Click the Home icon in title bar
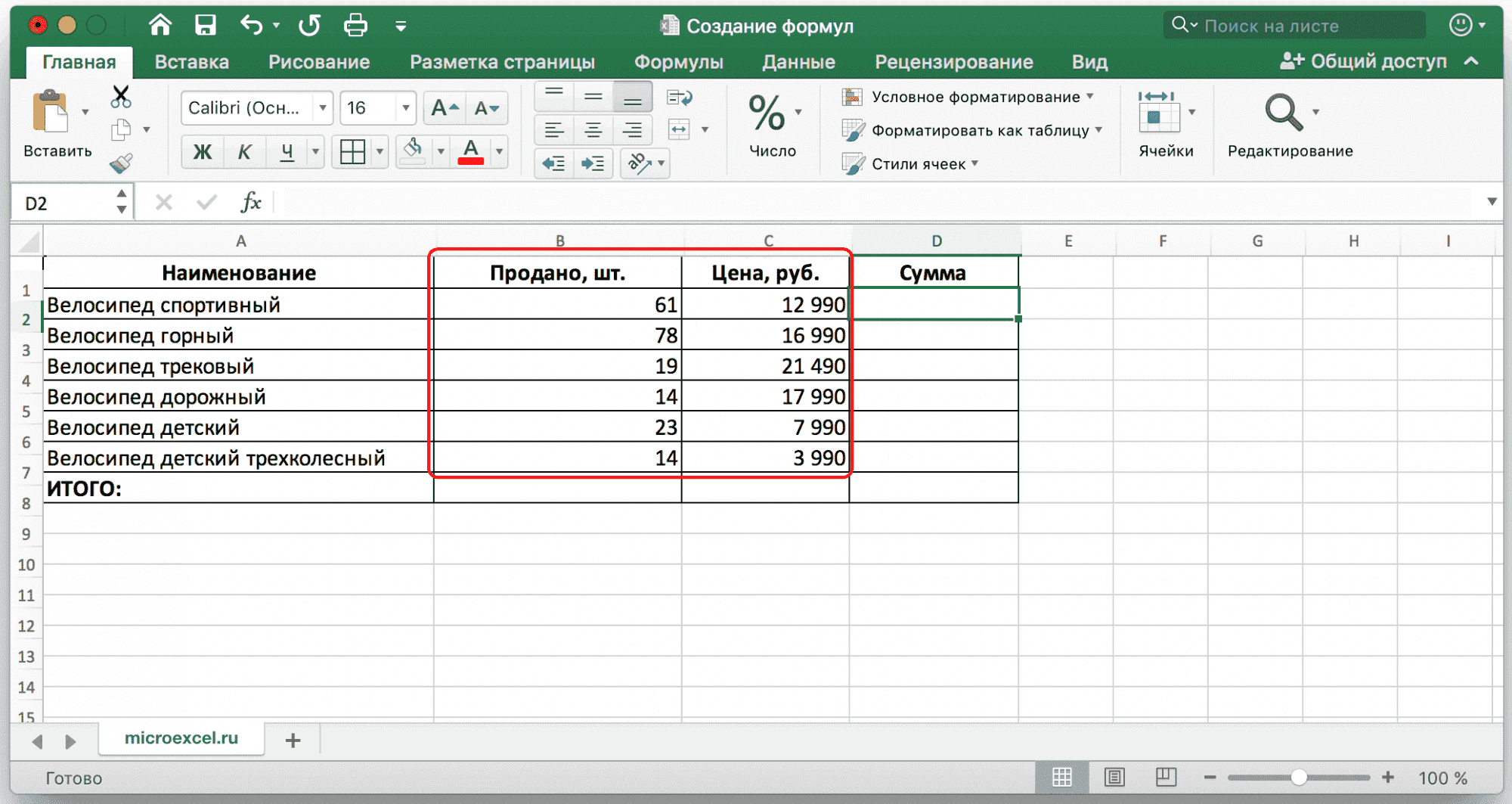The height and width of the screenshot is (804, 1512). click(160, 26)
